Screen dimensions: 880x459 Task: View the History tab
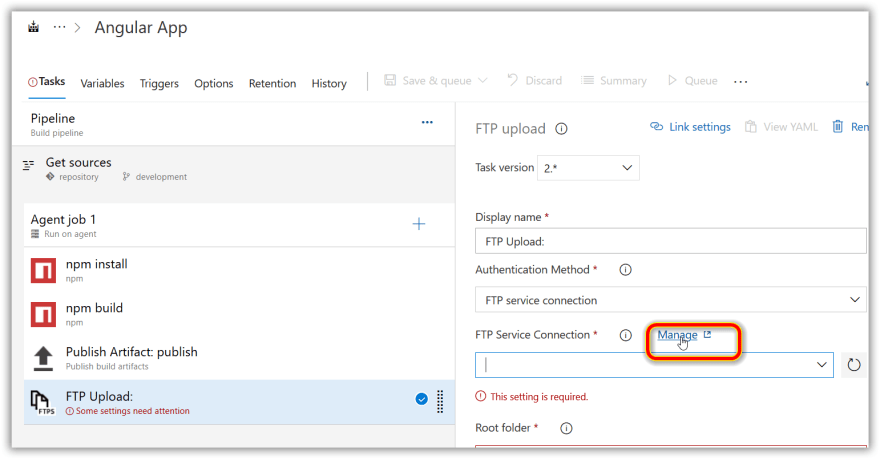click(329, 83)
